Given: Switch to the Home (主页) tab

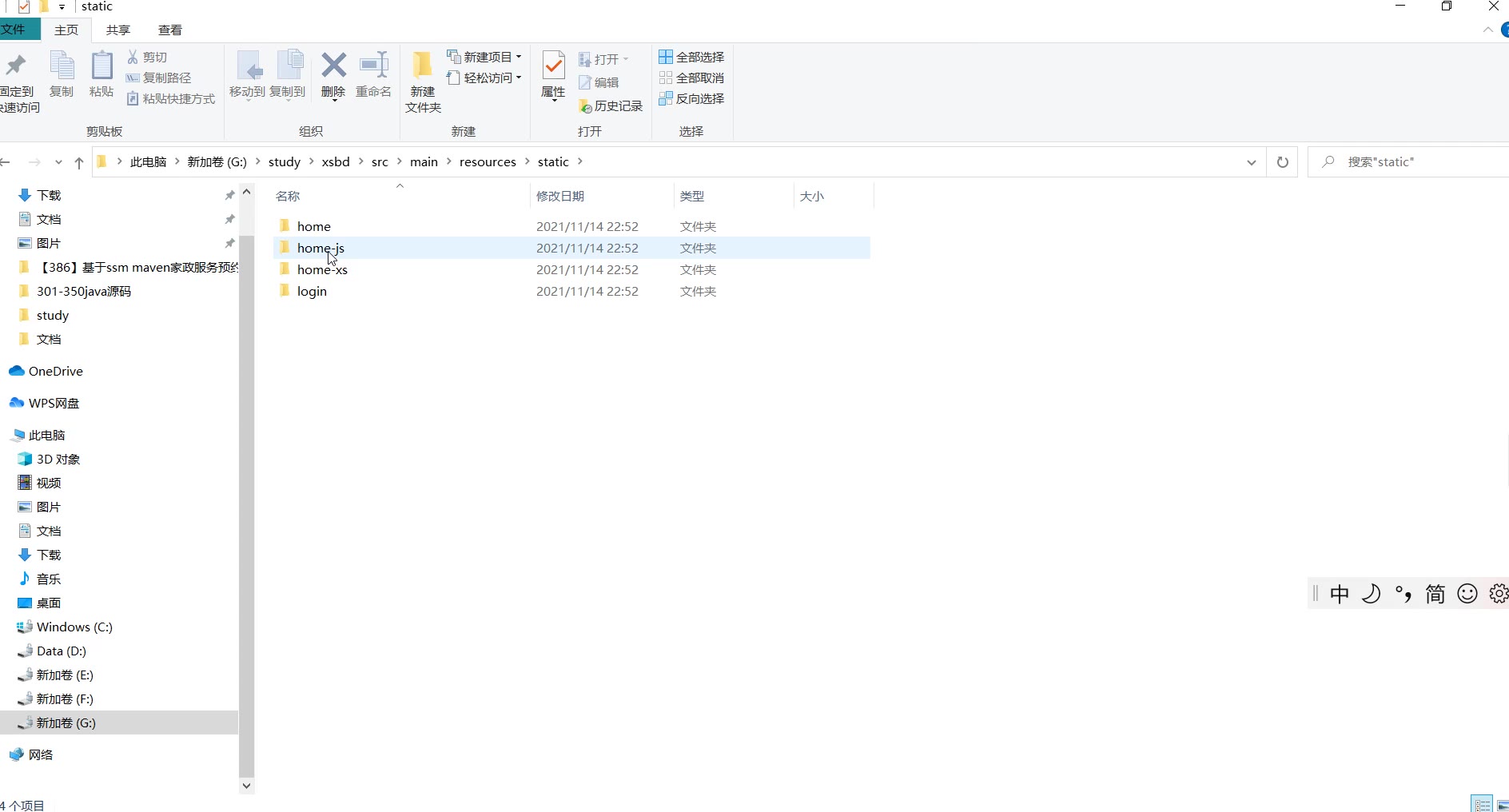Looking at the screenshot, I should pyautogui.click(x=66, y=30).
